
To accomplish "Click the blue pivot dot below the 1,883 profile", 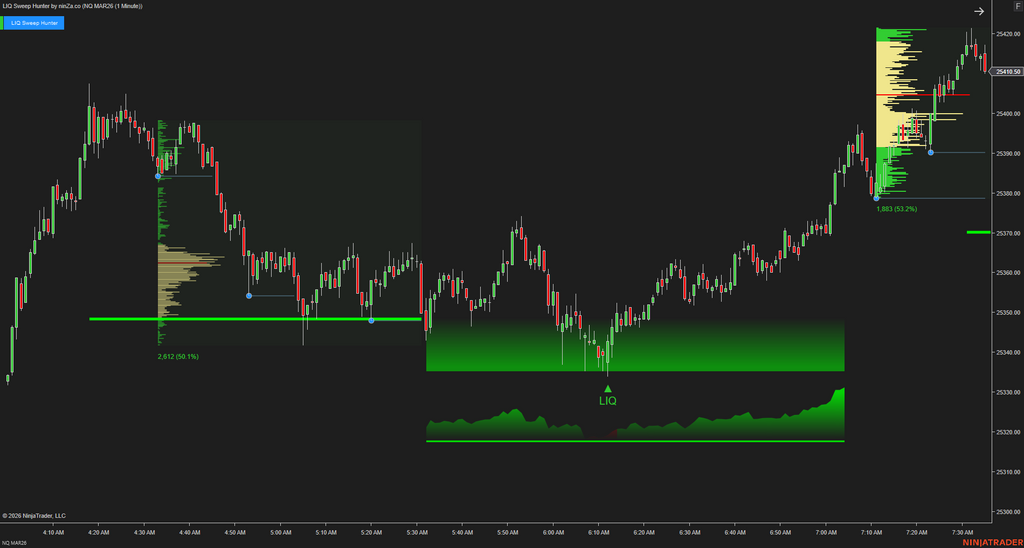I will [876, 198].
